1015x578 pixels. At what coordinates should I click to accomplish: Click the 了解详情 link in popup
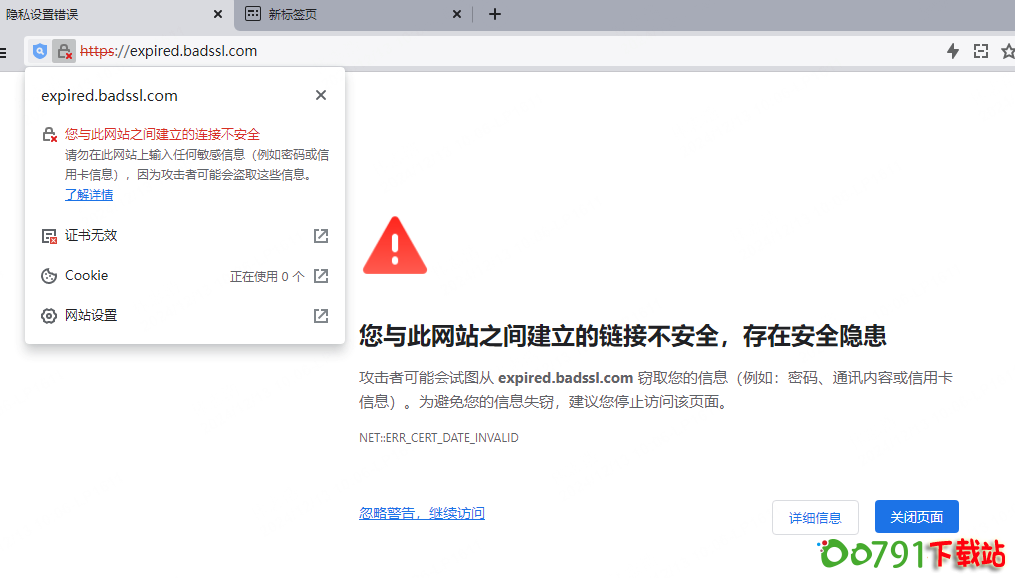89,195
